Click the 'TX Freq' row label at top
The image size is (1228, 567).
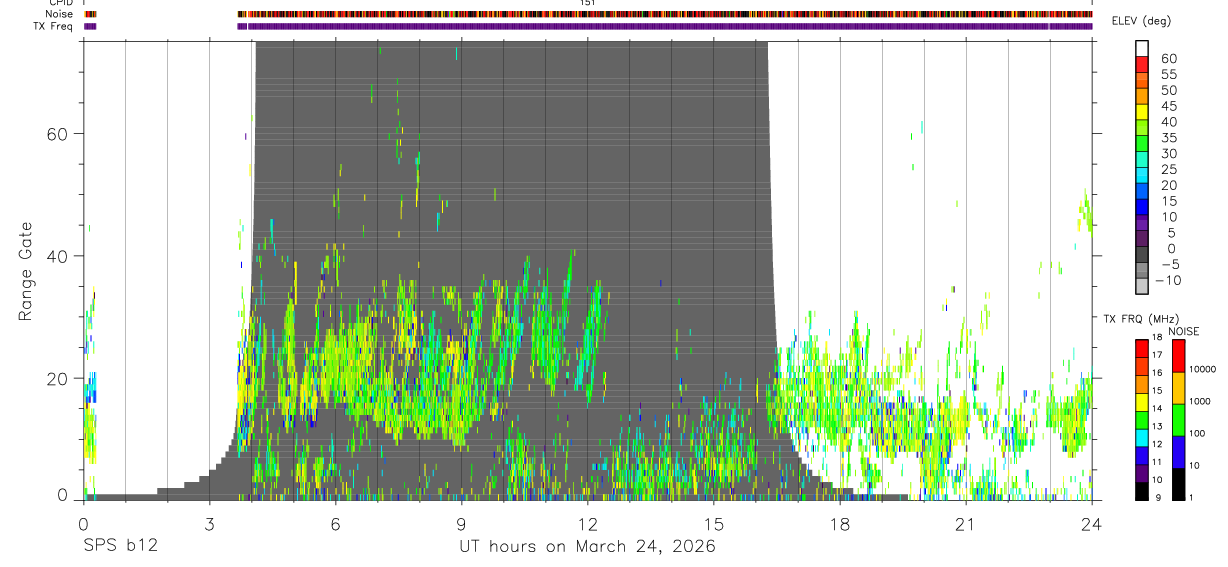tap(55, 26)
